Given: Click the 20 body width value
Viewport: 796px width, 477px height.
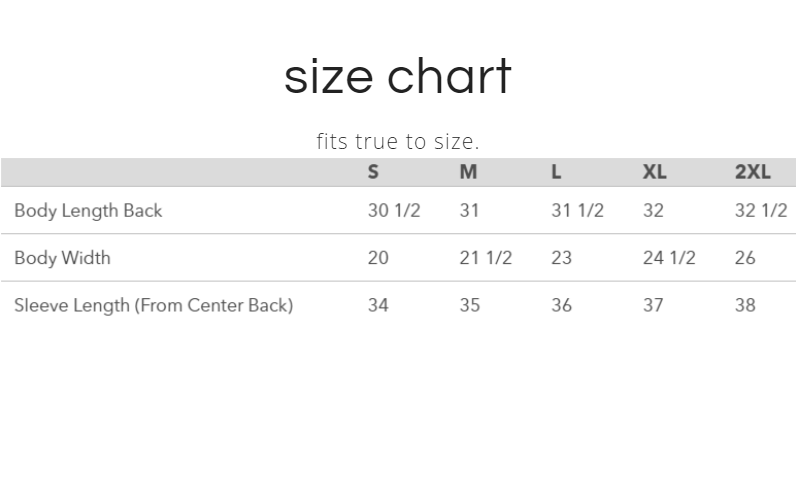Looking at the screenshot, I should click(x=378, y=258).
